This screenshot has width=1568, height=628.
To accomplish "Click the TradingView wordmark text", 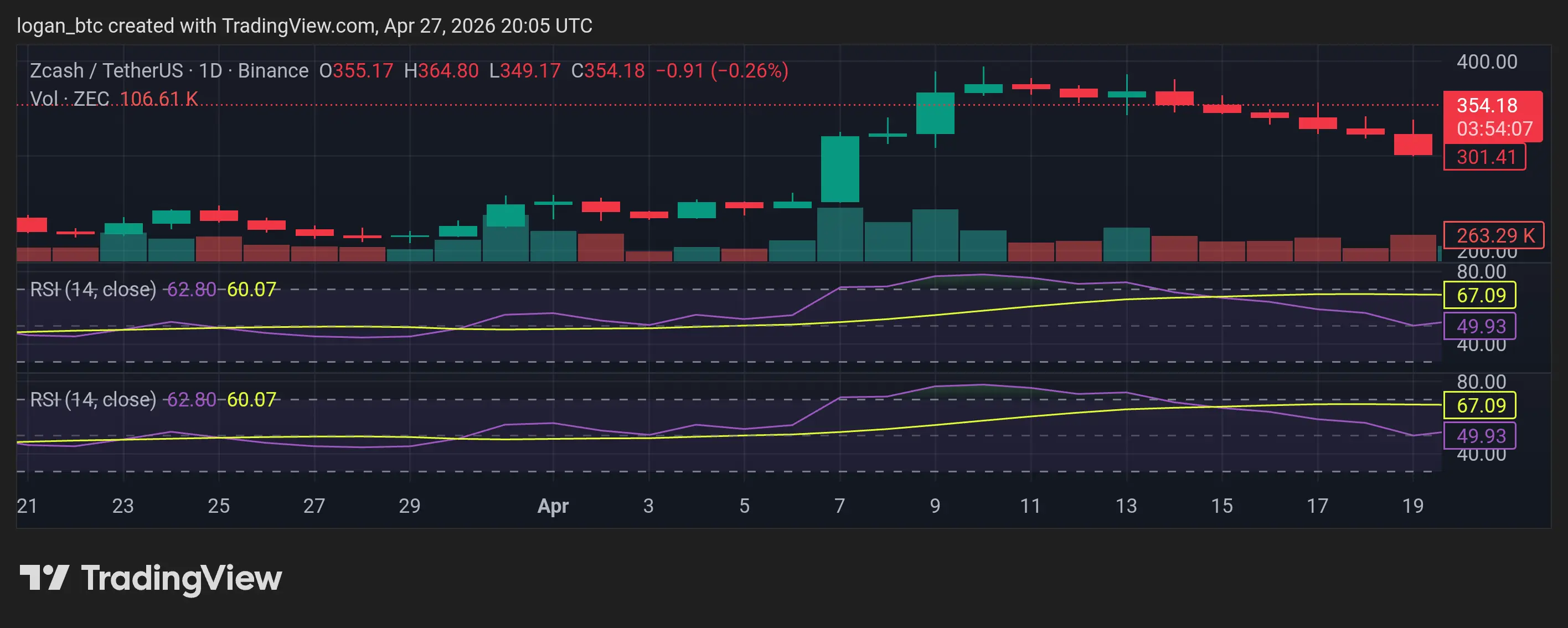I will click(182, 578).
